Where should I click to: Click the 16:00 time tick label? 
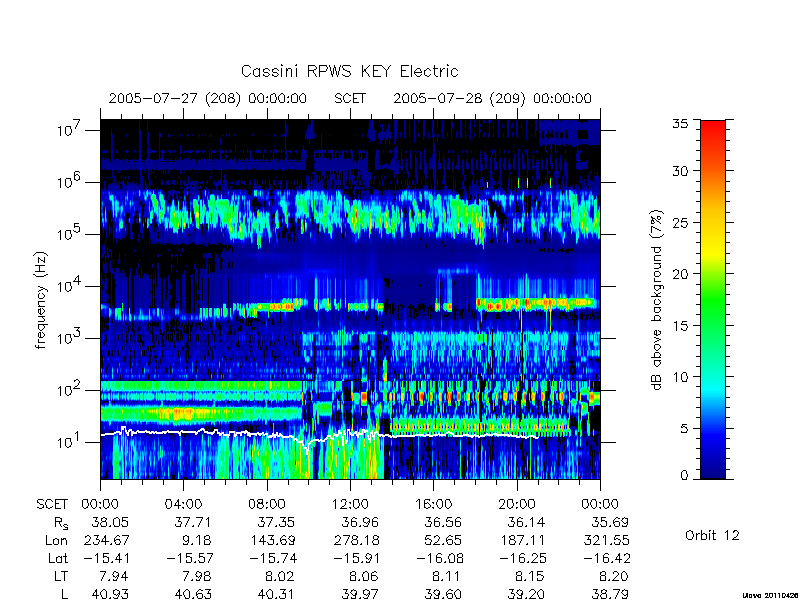(x=434, y=504)
